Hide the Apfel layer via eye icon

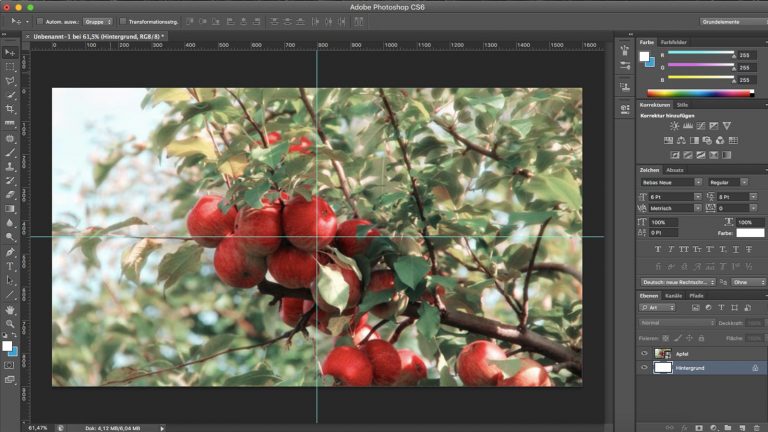[x=644, y=354]
